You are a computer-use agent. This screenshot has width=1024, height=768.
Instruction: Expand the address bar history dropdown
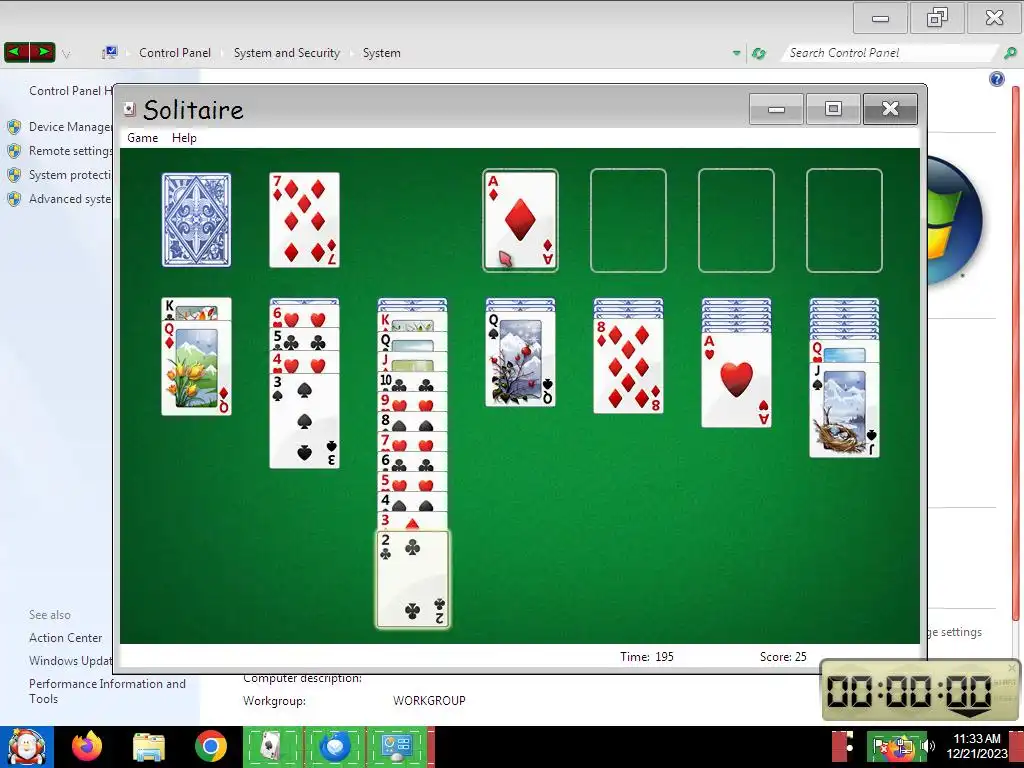(737, 53)
